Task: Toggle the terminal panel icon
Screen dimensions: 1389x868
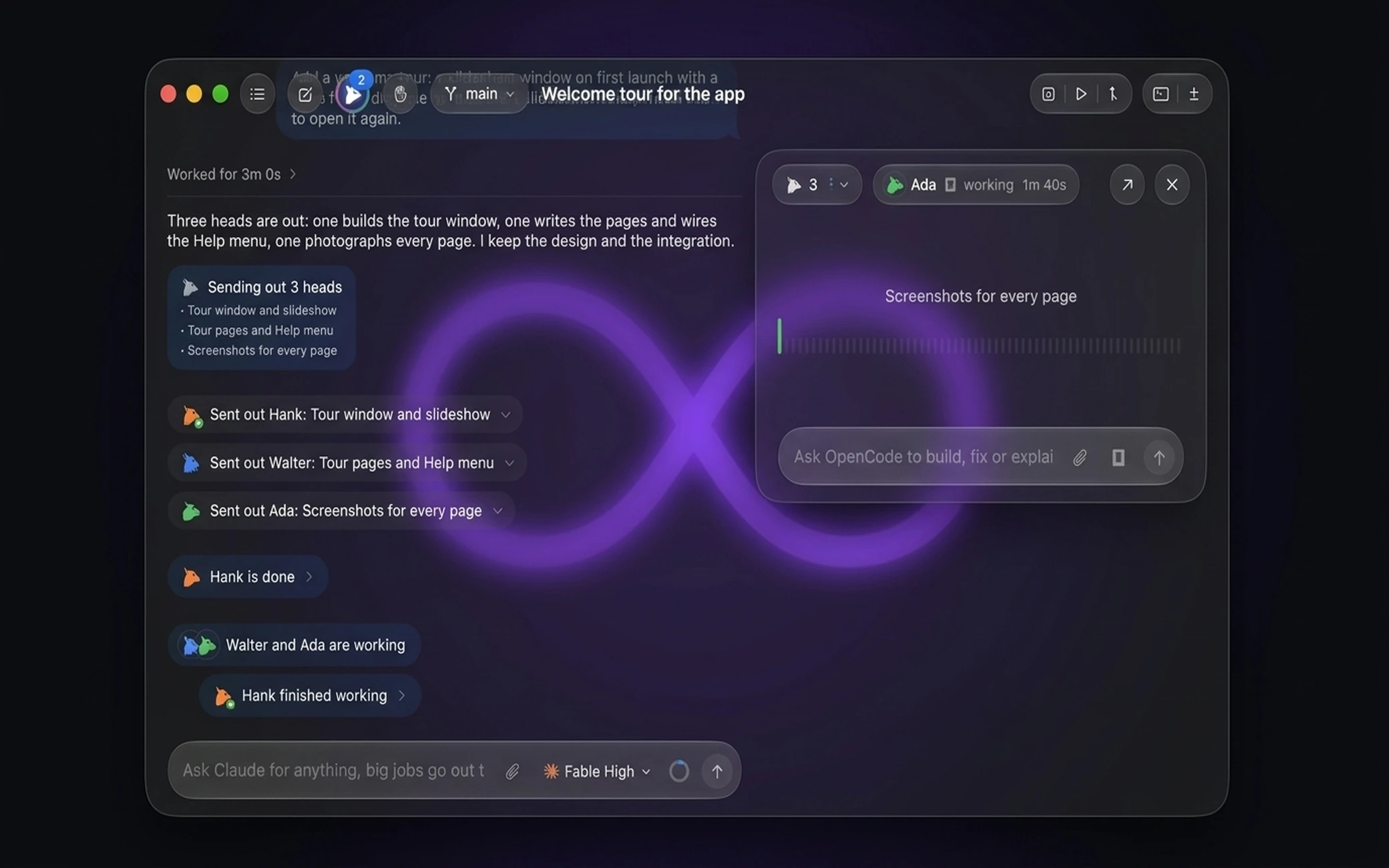Action: coord(1161,94)
